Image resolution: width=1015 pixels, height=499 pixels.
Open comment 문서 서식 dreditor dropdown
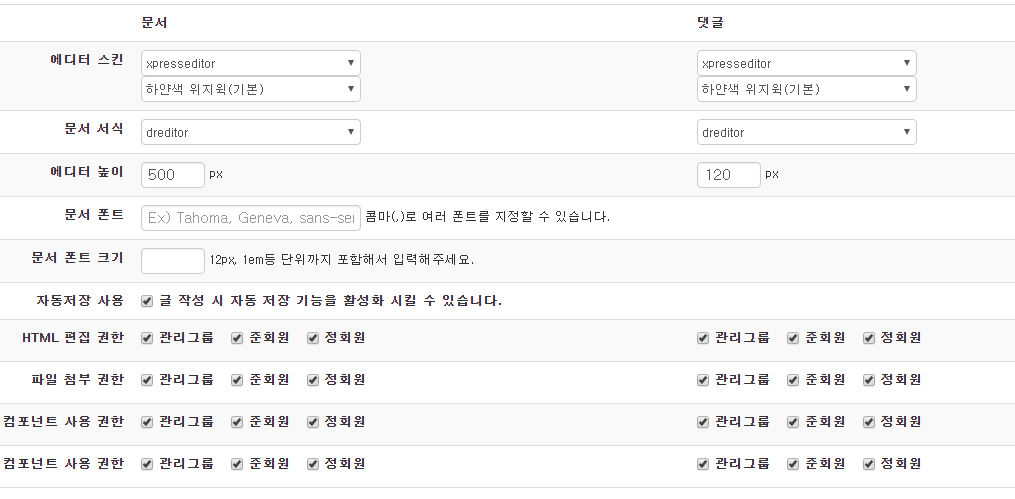pos(806,132)
